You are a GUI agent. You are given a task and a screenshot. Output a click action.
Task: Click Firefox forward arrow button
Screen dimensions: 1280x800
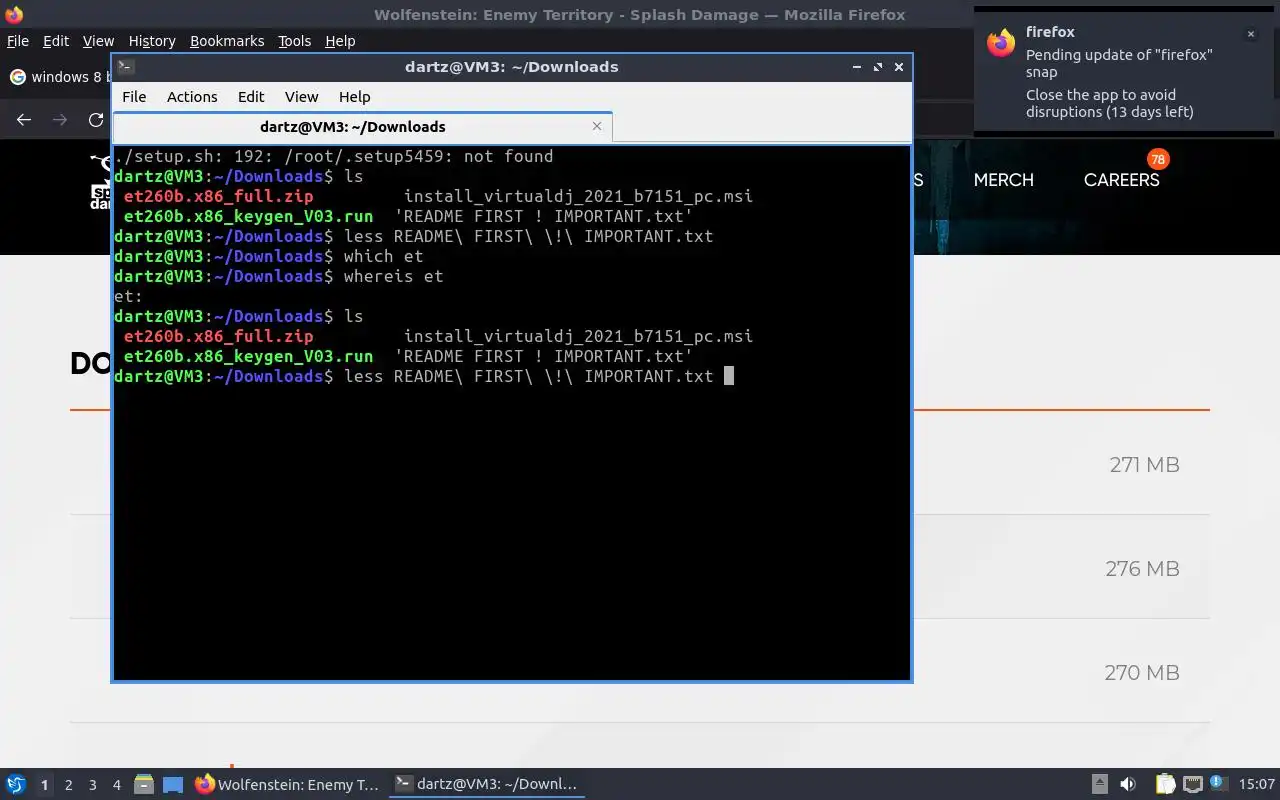coord(60,120)
